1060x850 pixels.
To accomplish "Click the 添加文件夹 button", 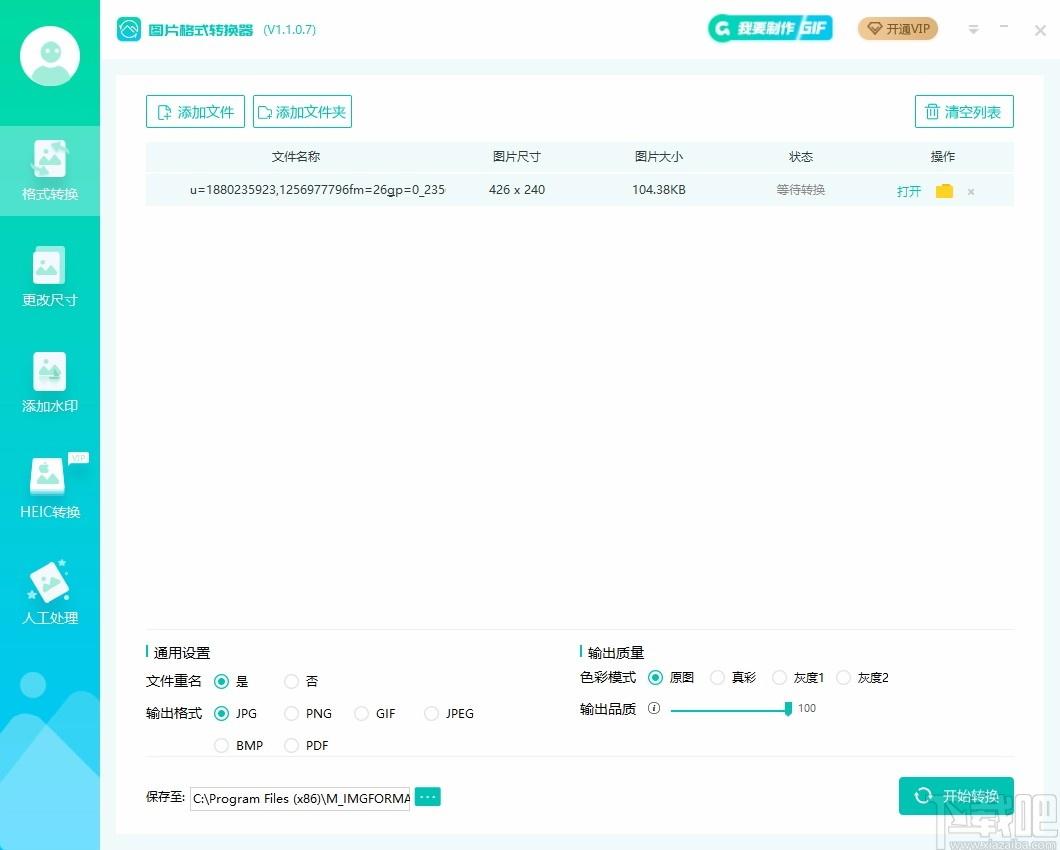I will pyautogui.click(x=302, y=112).
